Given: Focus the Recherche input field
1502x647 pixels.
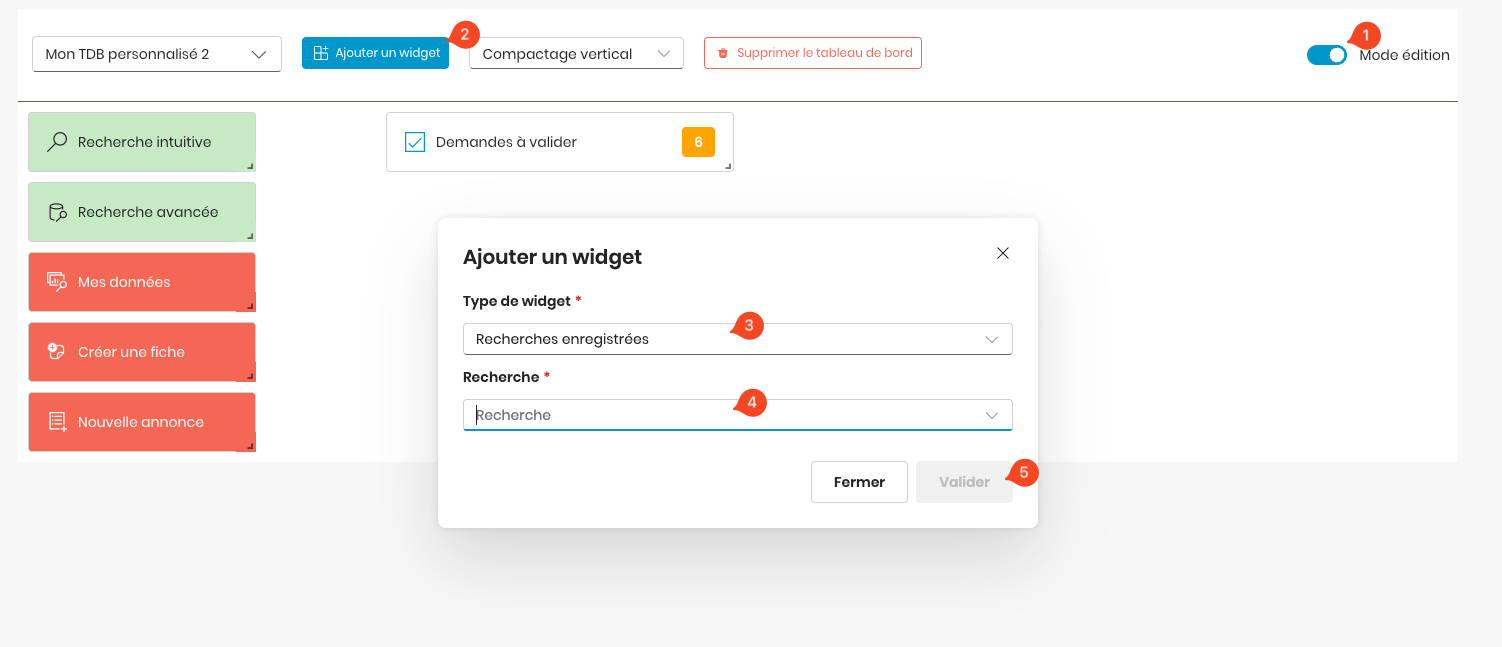Looking at the screenshot, I should point(738,415).
